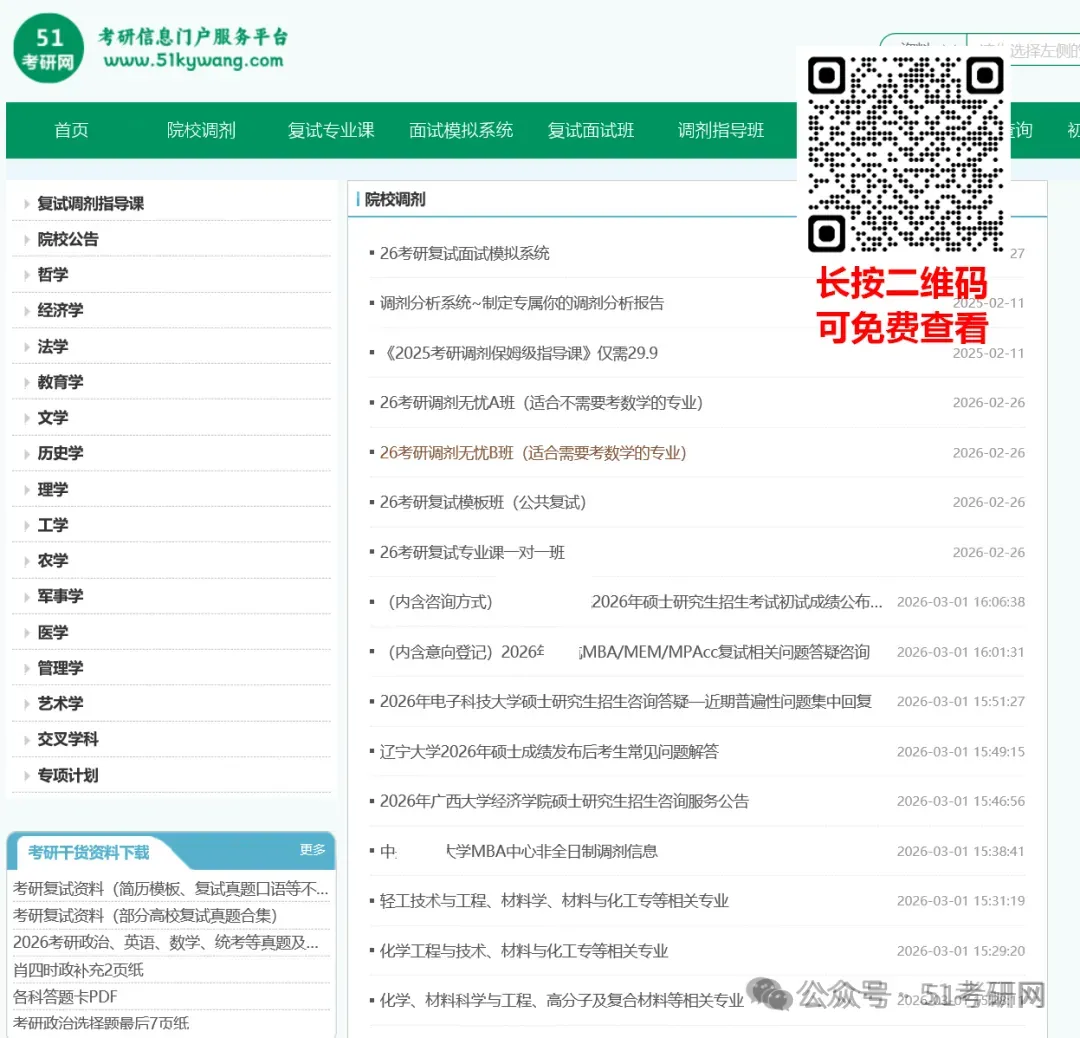Screen dimensions: 1080x1038
Task: Open 化学、材料科学与工程、高分子及复合材料 article
Action: pyautogui.click(x=561, y=1001)
